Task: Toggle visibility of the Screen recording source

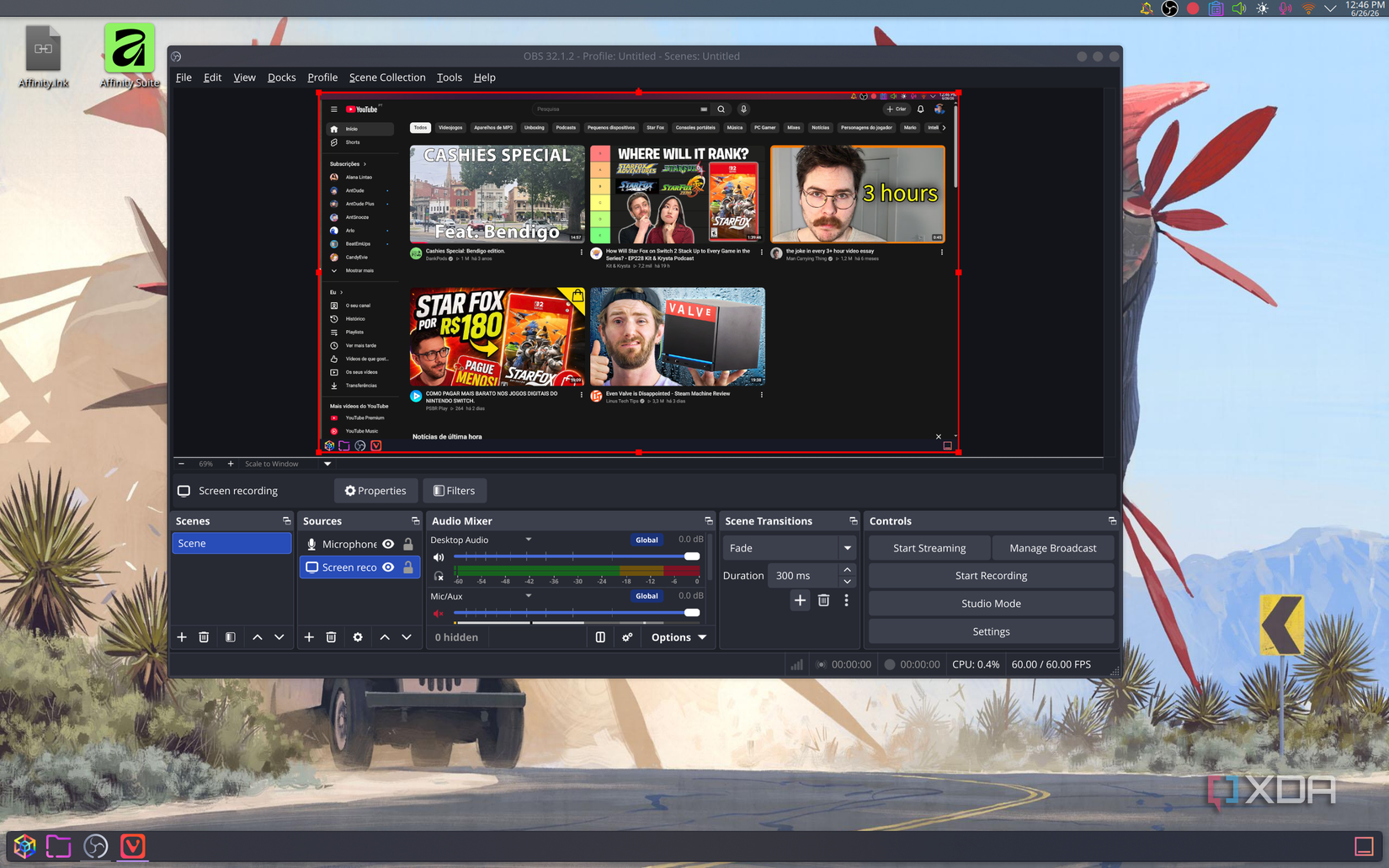Action: pos(388,567)
